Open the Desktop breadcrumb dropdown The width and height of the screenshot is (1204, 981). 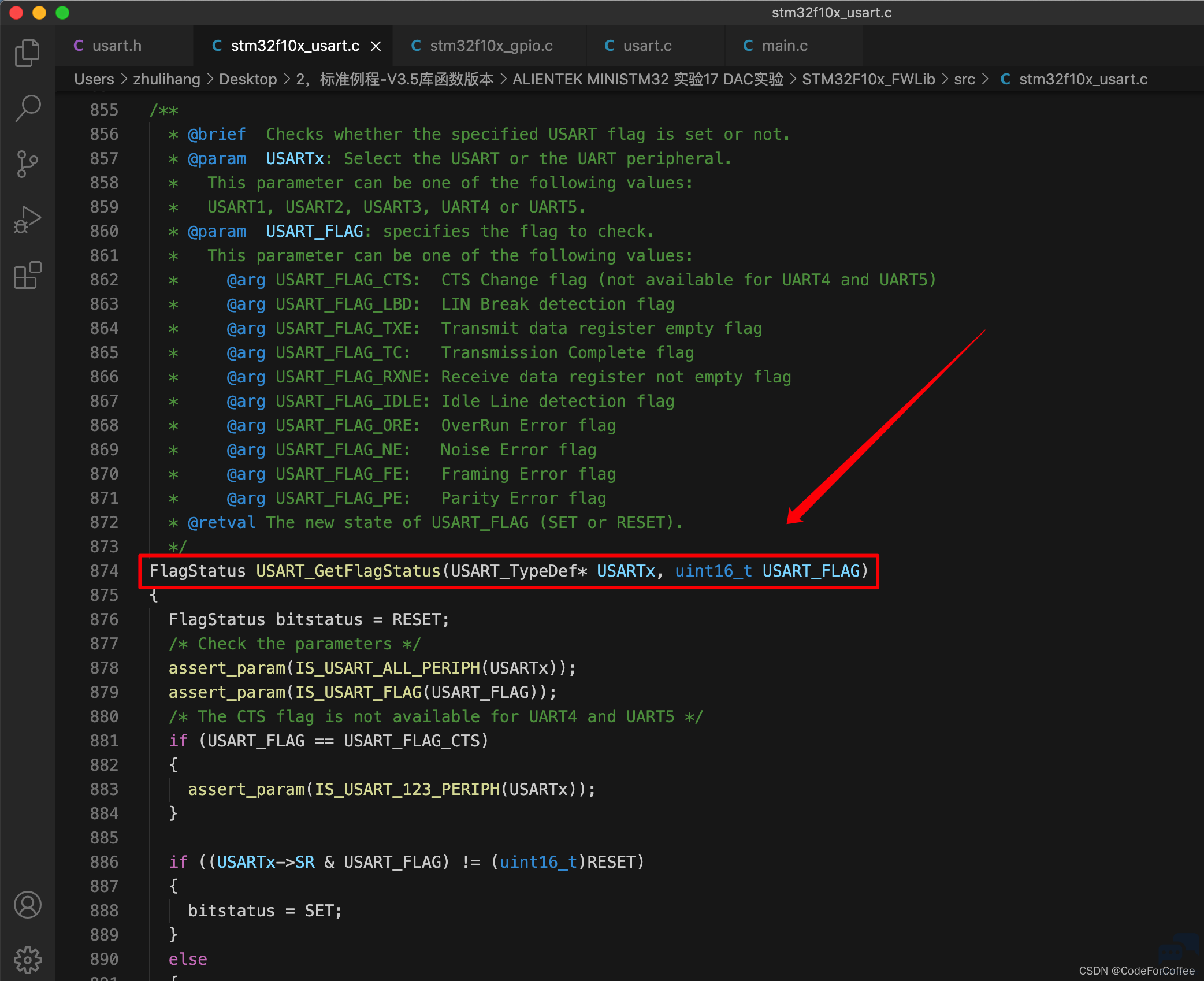[x=248, y=79]
